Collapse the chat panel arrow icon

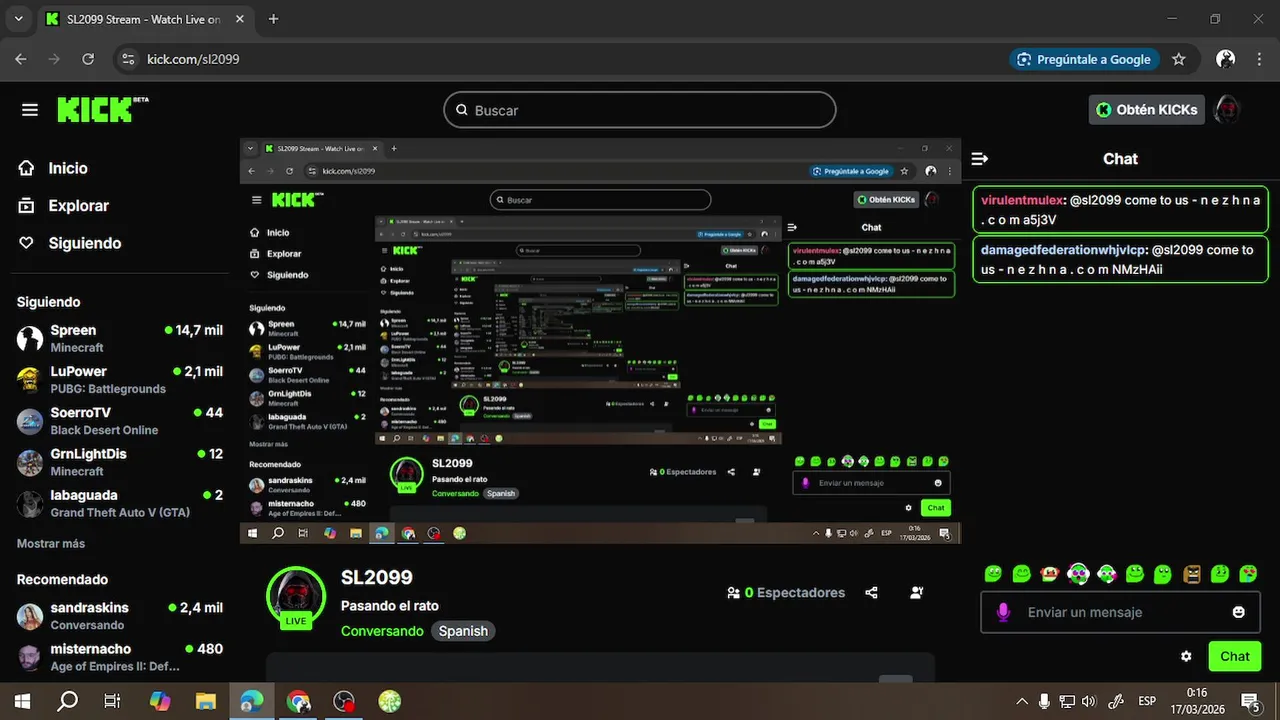click(x=980, y=159)
